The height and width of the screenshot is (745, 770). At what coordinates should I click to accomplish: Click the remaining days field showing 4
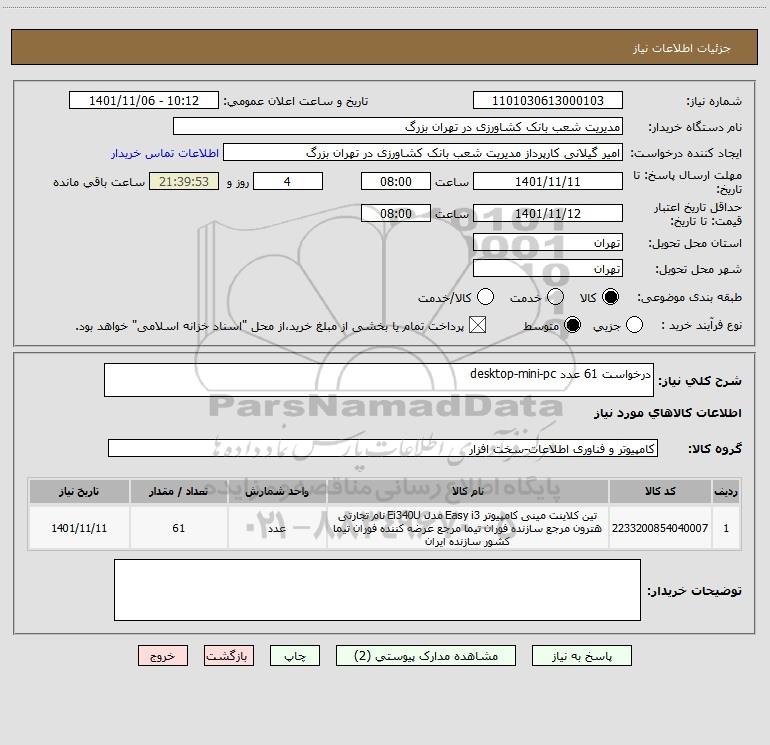coord(288,181)
